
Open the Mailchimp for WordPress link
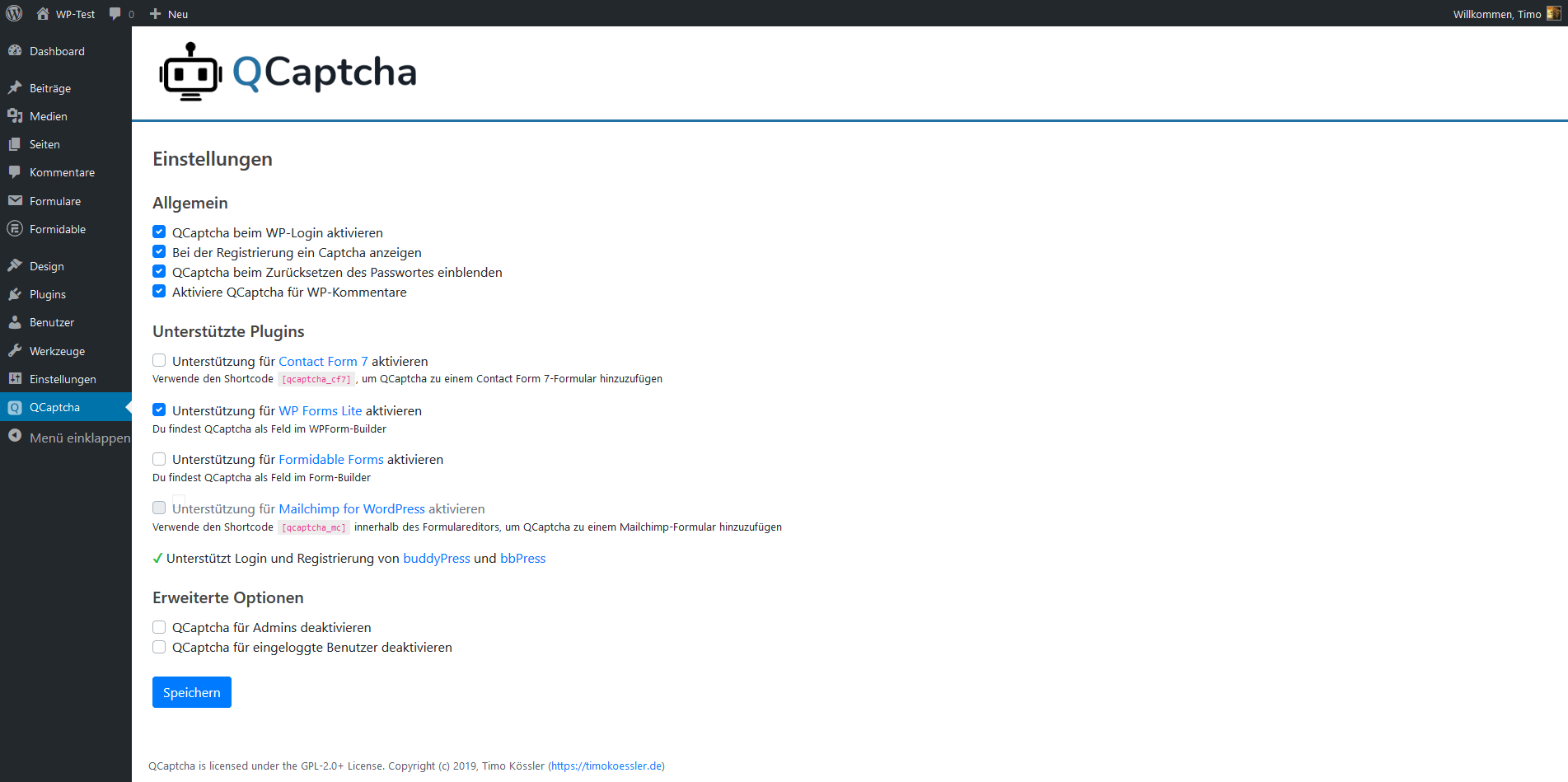click(352, 508)
